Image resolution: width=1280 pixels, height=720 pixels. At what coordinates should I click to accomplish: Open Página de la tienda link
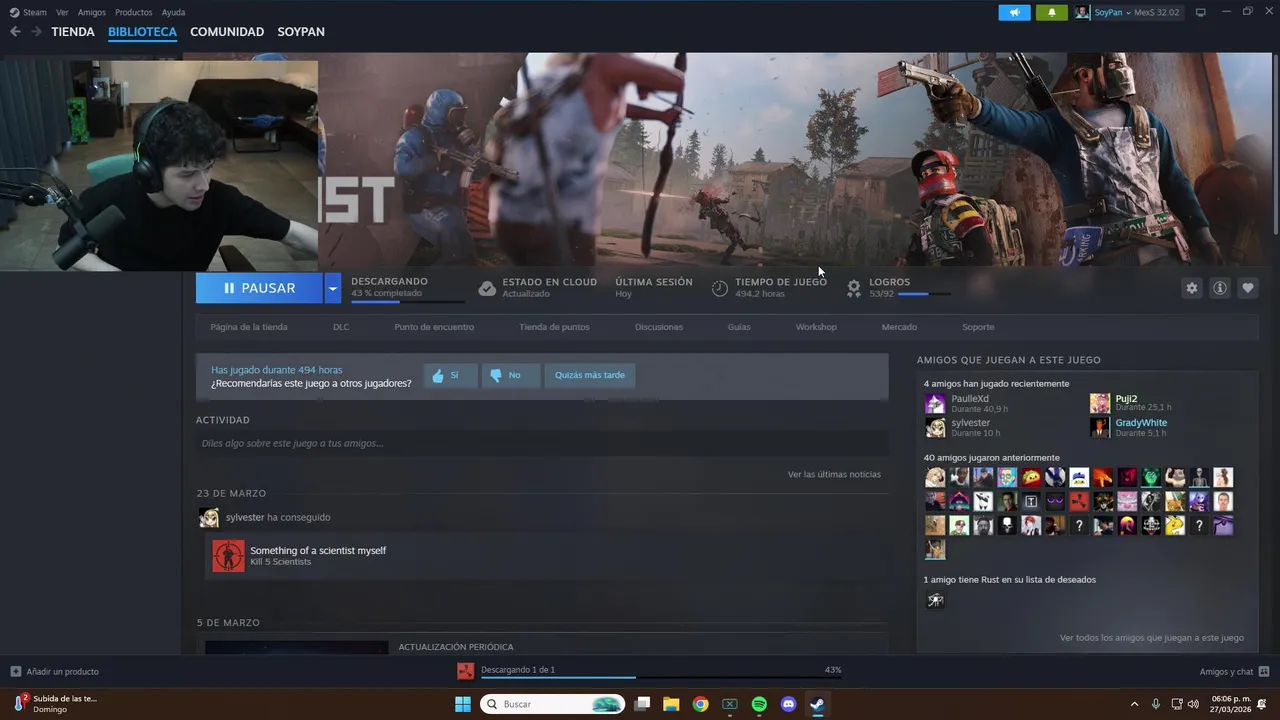tap(249, 327)
